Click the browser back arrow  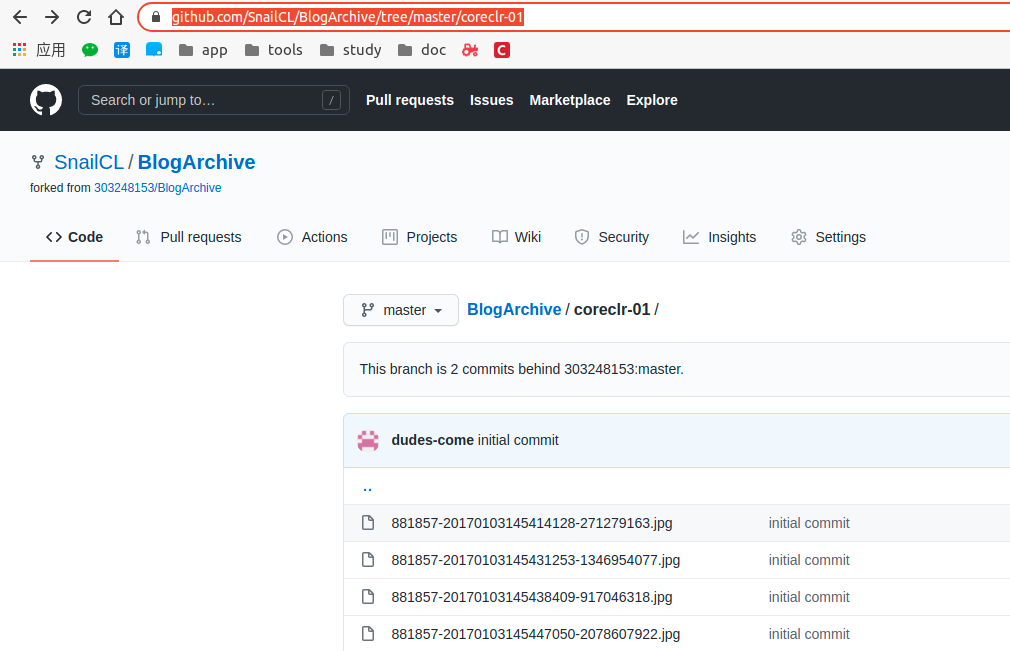(x=20, y=17)
